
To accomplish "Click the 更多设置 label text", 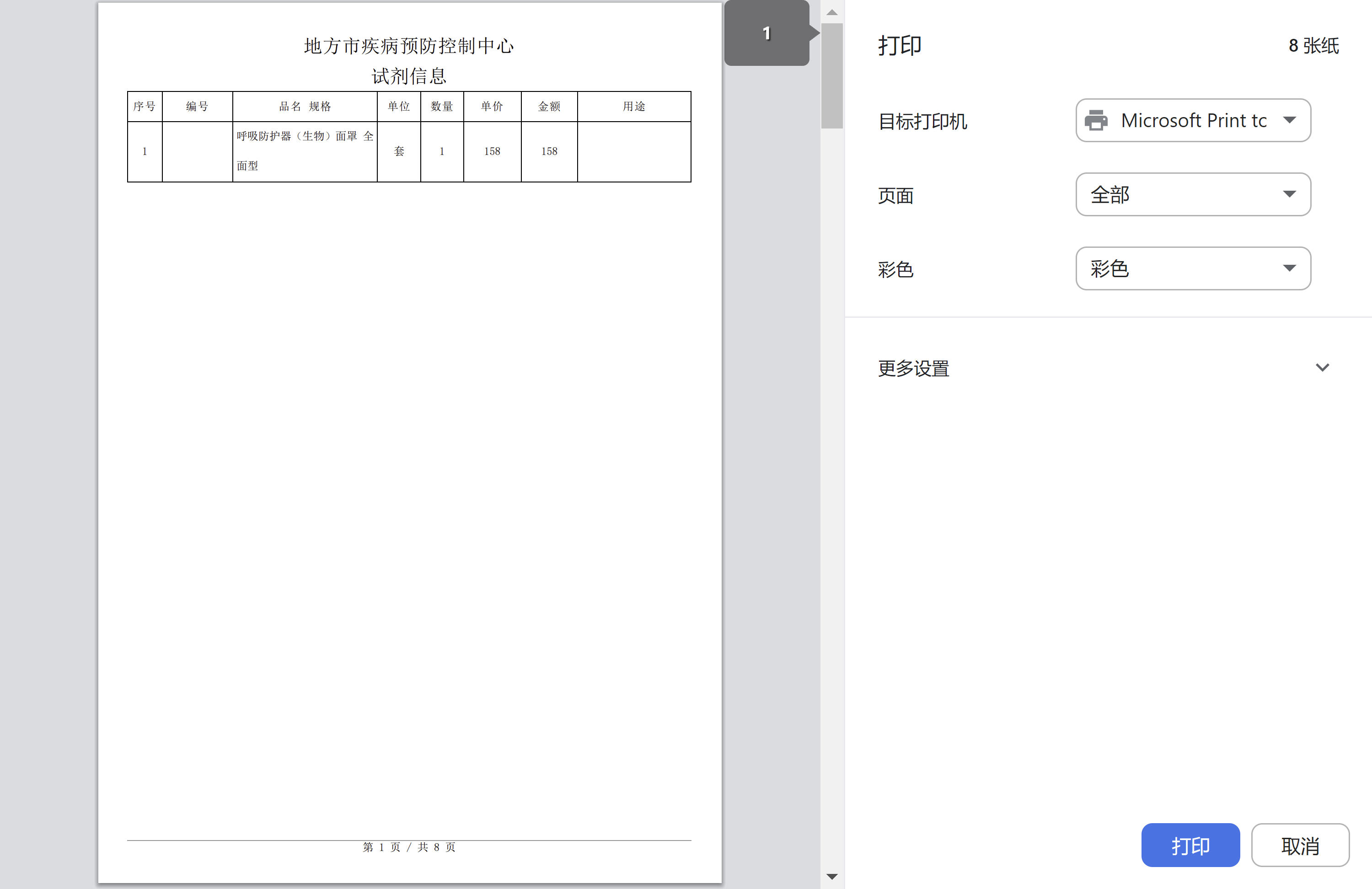I will [x=914, y=369].
